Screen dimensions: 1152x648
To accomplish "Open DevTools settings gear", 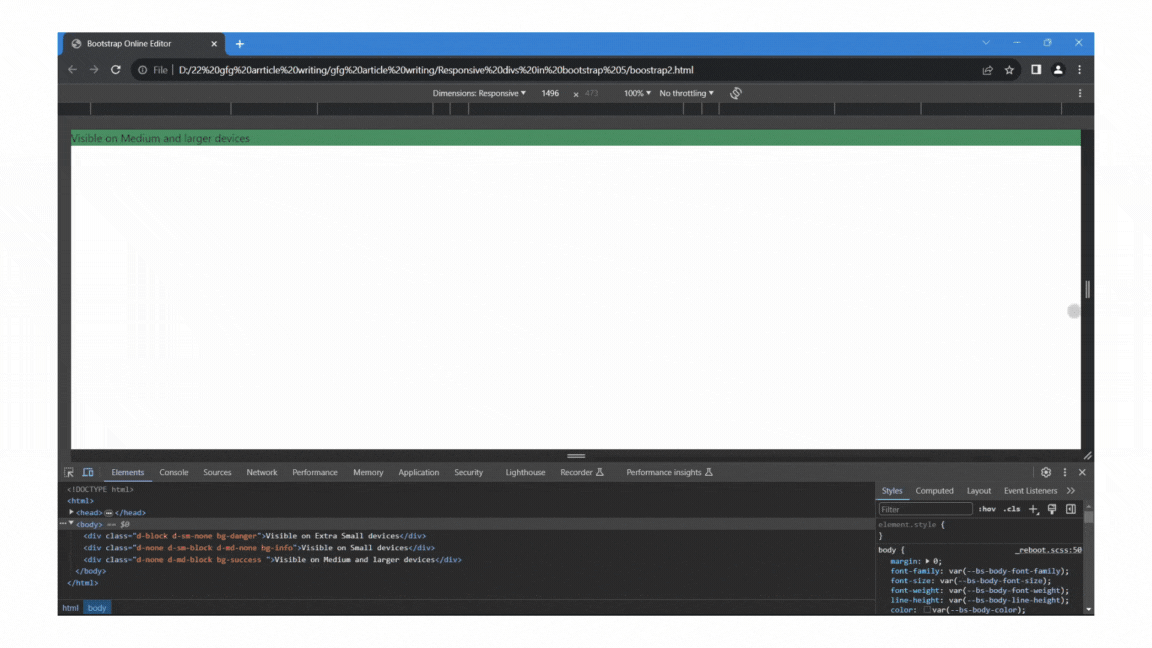I will coord(1045,472).
